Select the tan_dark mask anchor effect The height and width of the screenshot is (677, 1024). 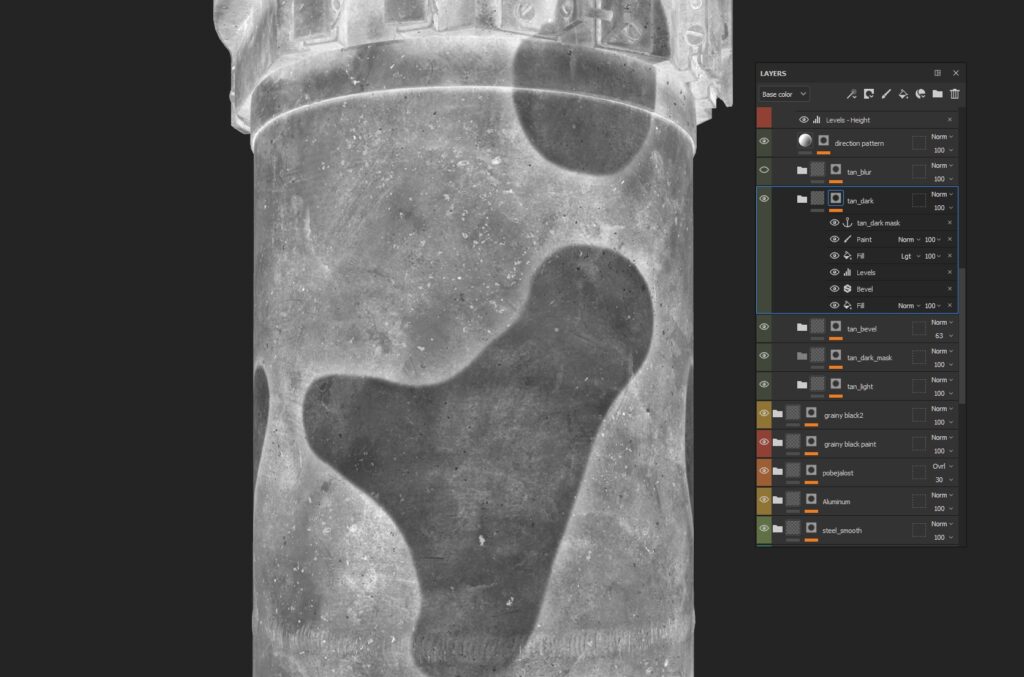click(x=878, y=223)
